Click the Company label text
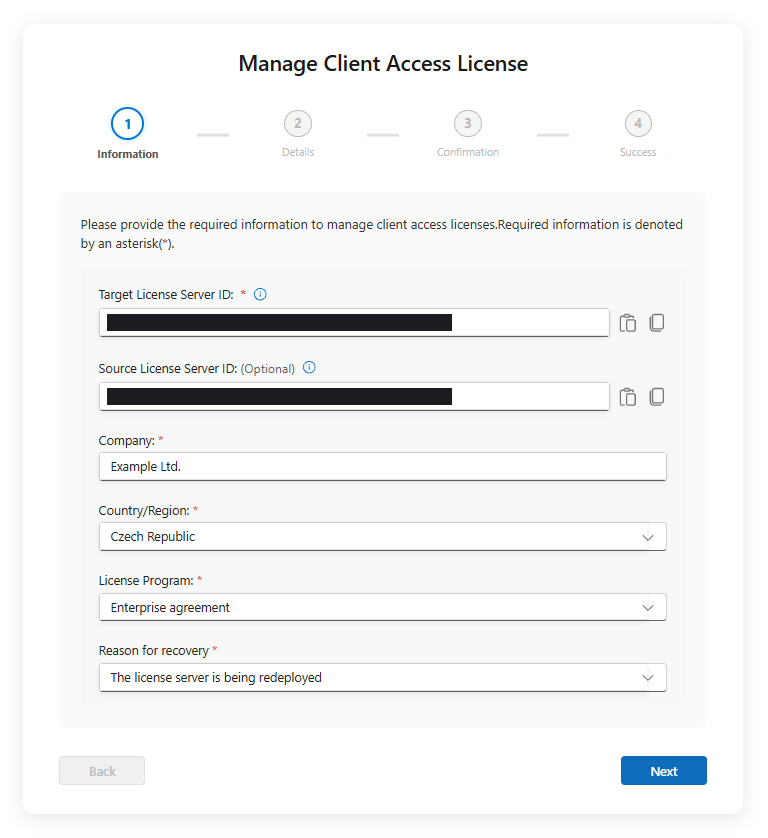Image resolution: width=768 pixels, height=838 pixels. pos(127,441)
